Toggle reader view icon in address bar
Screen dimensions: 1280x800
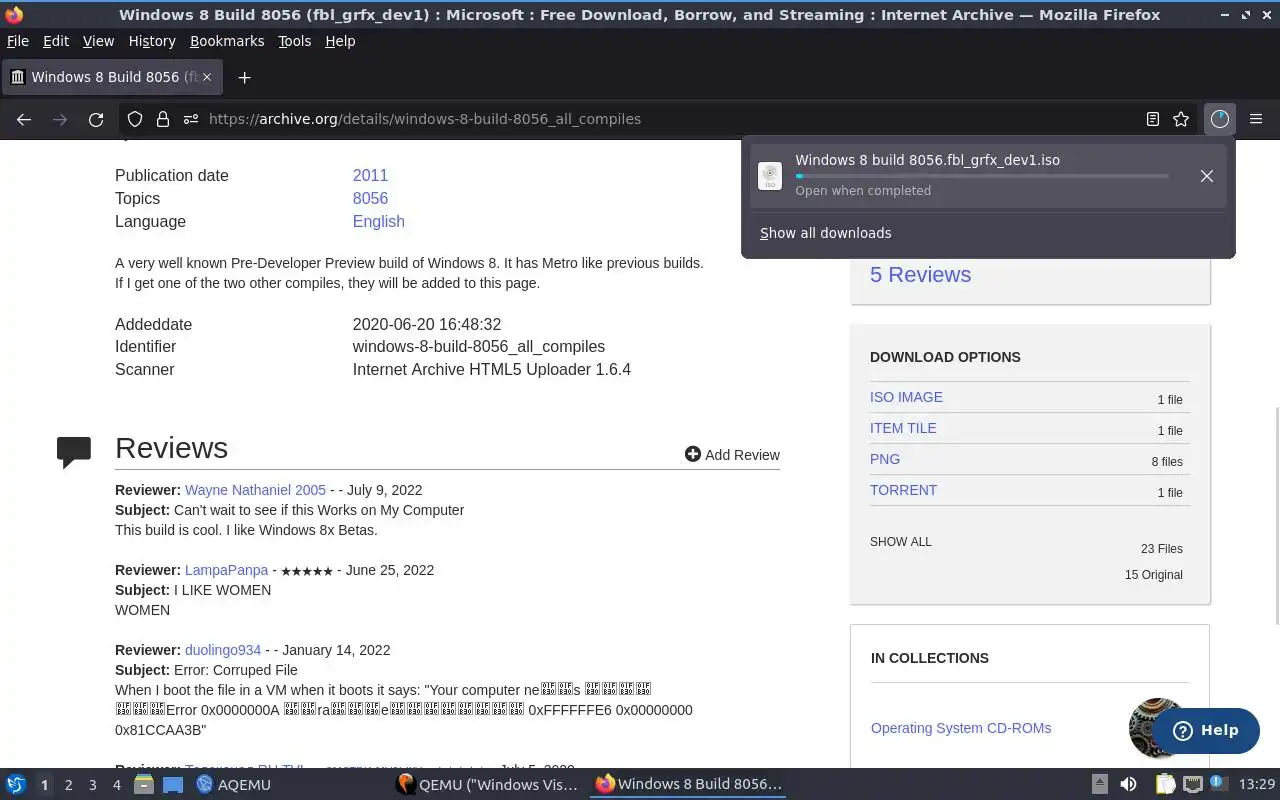pos(1153,119)
